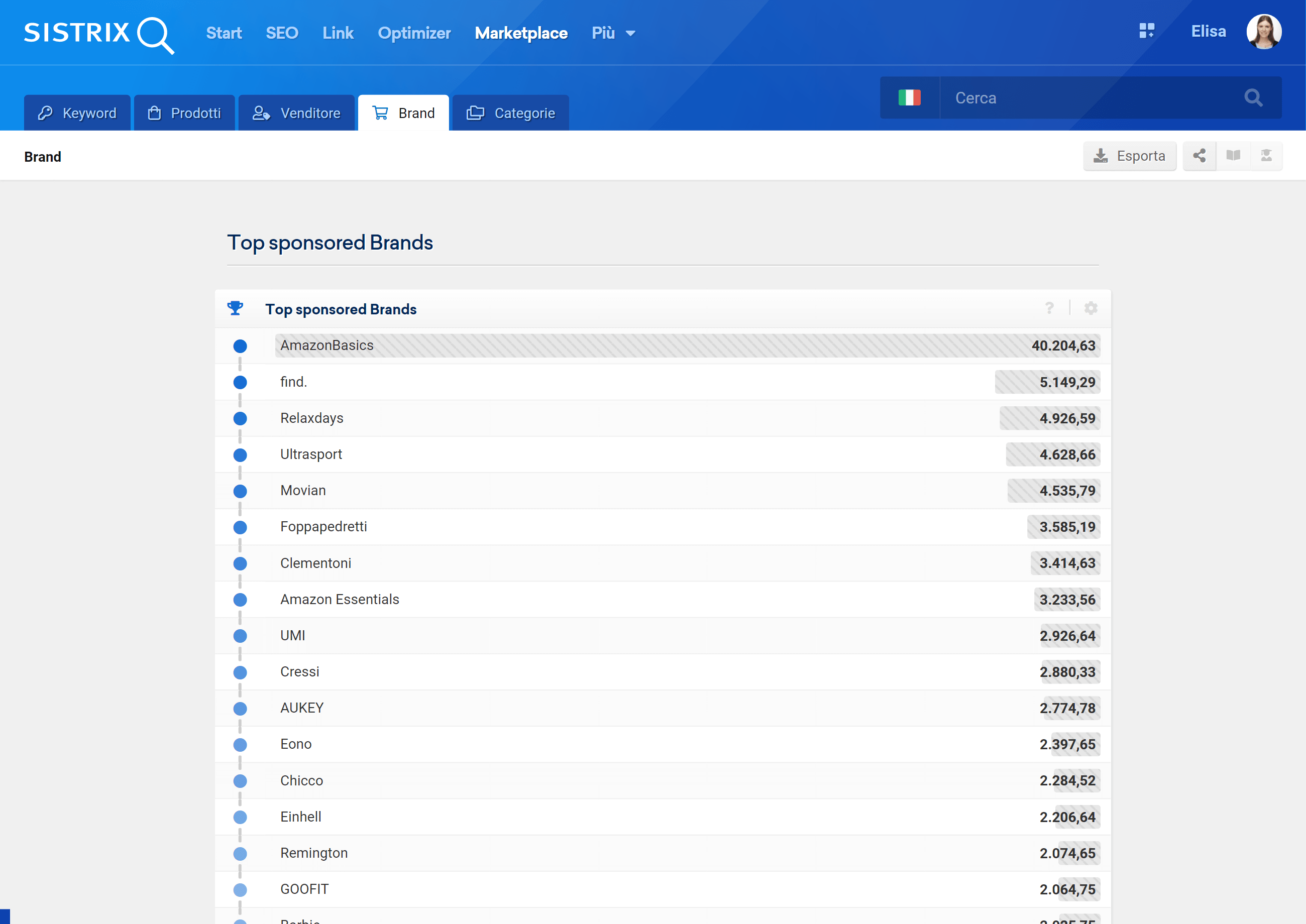Click the Relaxdays brand name
The height and width of the screenshot is (924, 1306).
311,418
